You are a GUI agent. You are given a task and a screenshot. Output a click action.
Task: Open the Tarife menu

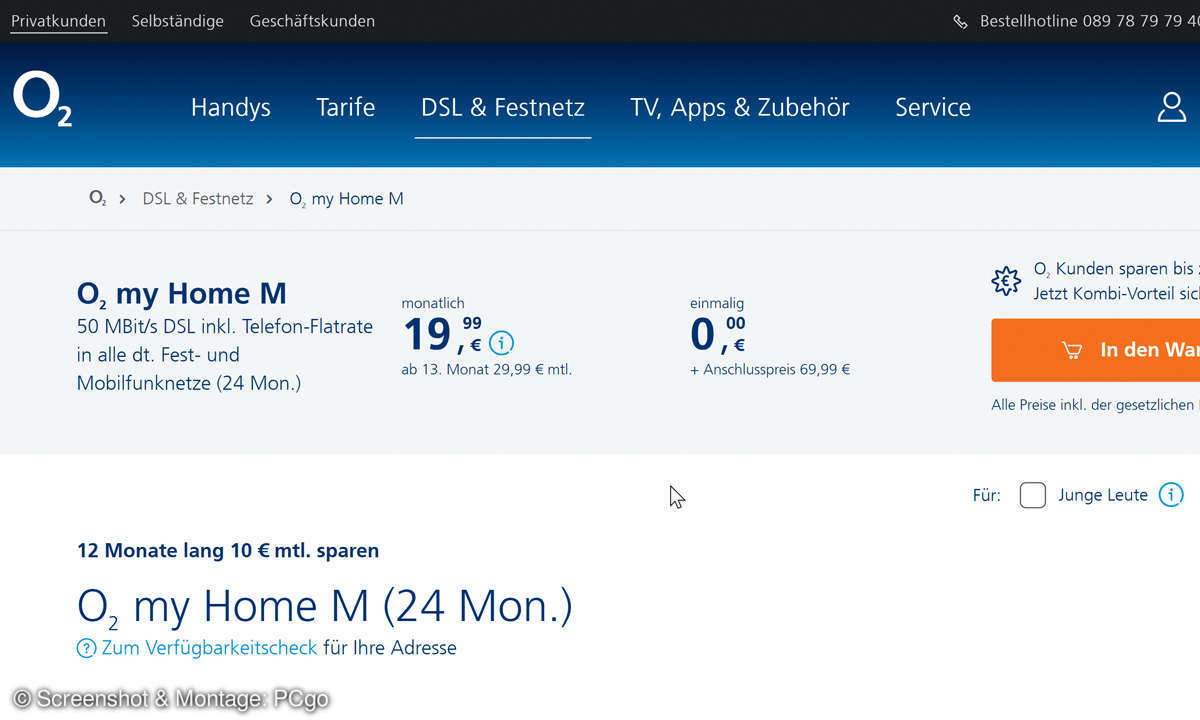tap(346, 107)
